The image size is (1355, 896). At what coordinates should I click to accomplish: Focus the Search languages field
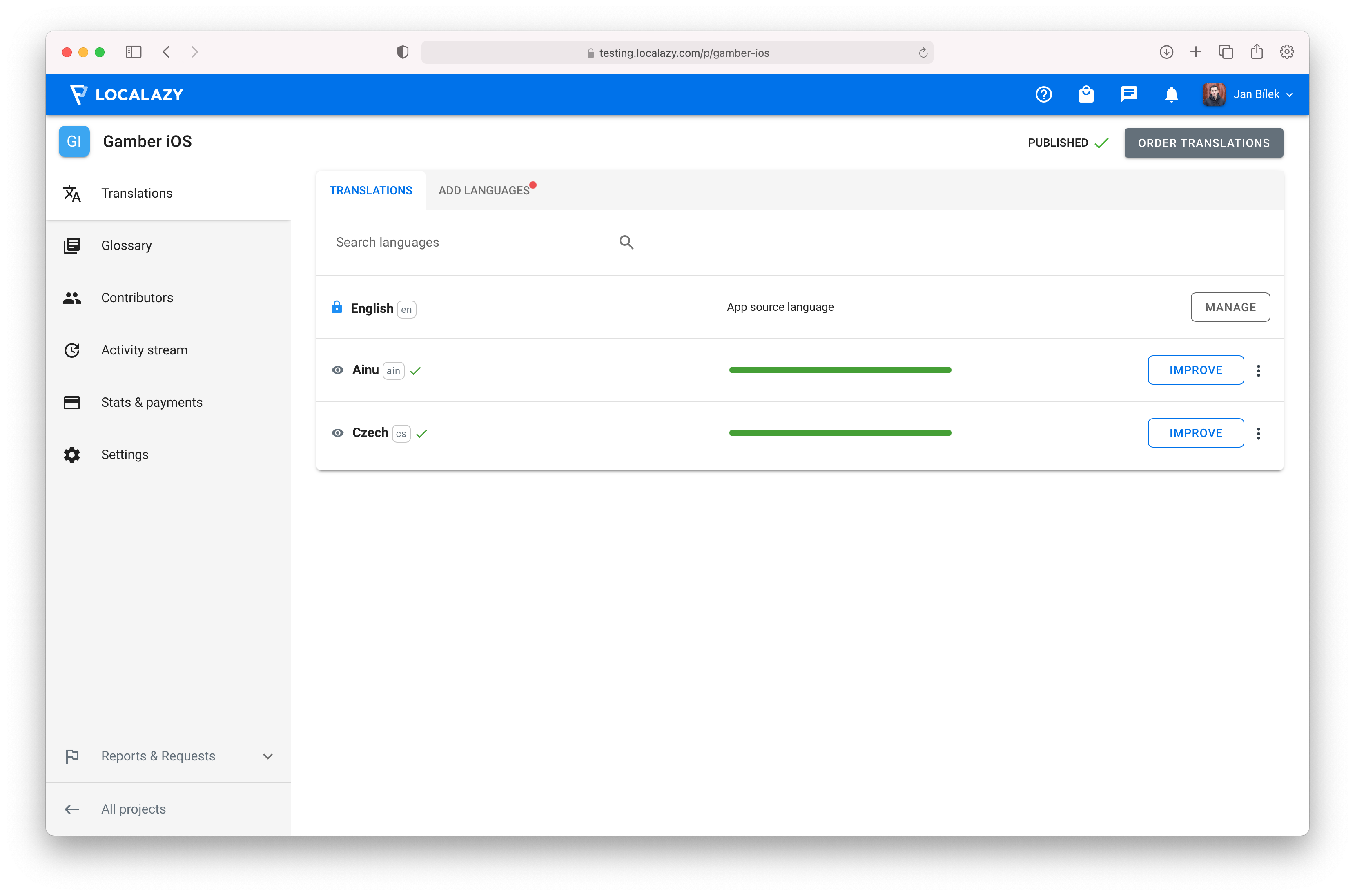(474, 242)
